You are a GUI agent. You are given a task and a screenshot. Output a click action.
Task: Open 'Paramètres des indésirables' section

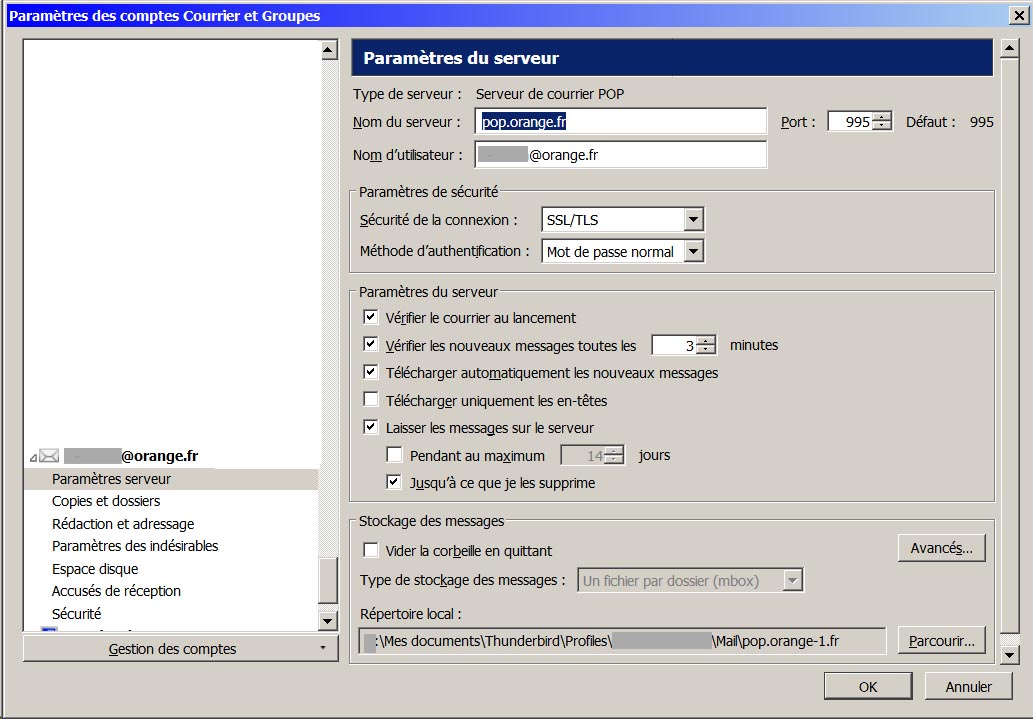click(x=135, y=546)
